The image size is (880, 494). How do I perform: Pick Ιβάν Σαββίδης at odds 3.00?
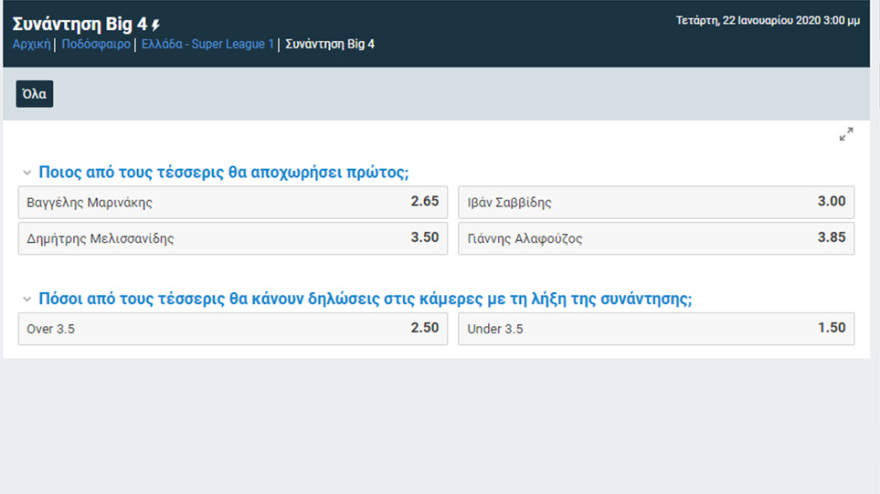click(x=656, y=202)
